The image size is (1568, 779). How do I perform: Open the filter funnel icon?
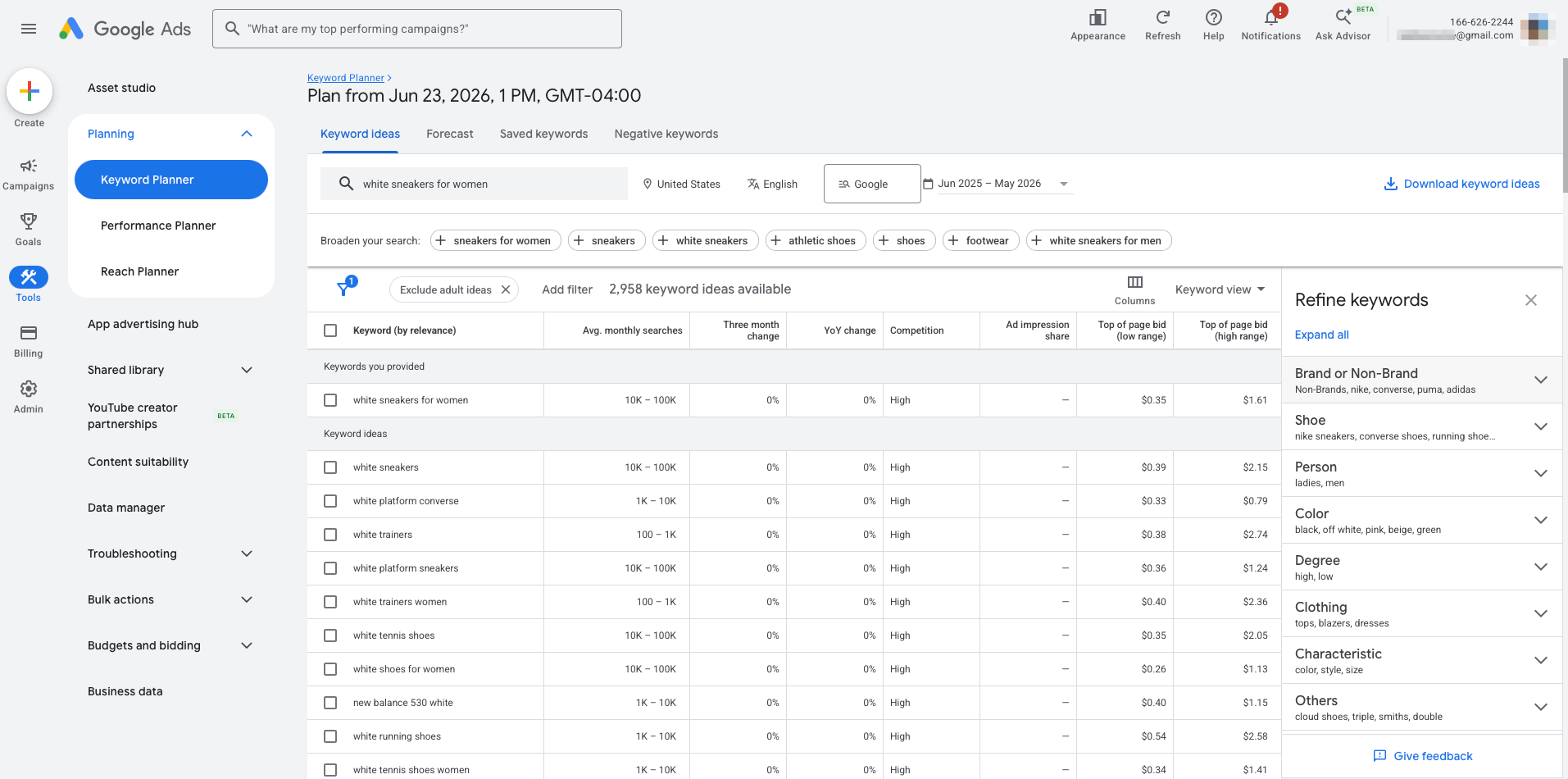point(345,288)
